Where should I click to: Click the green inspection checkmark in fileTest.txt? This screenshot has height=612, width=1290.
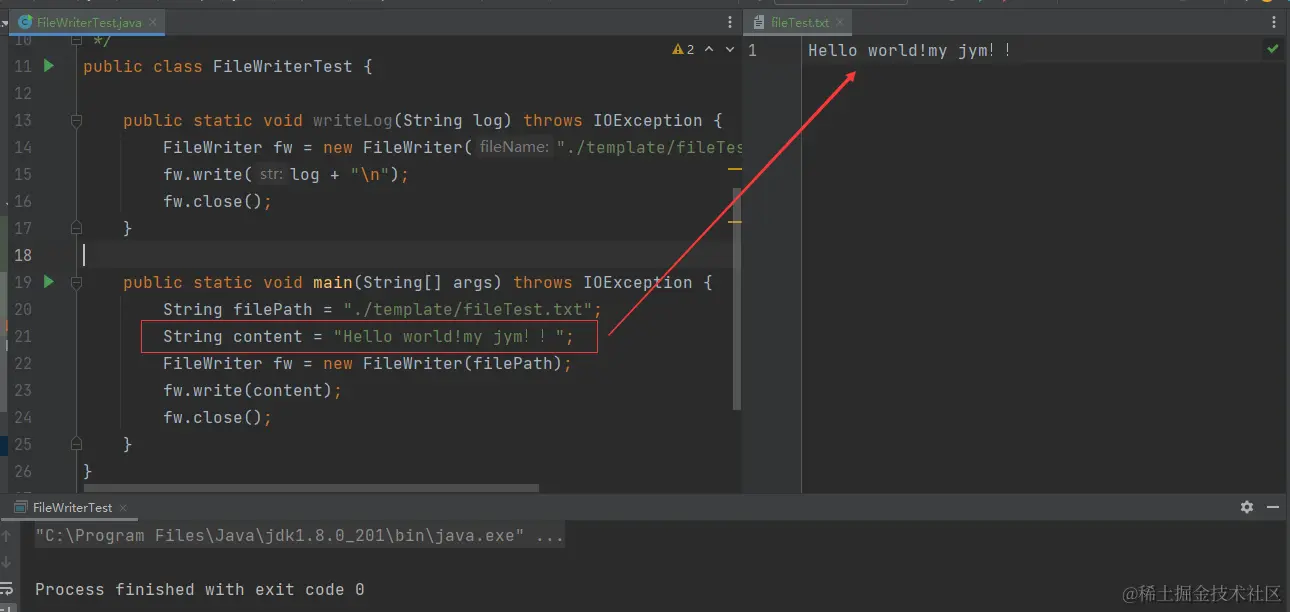[x=1272, y=48]
